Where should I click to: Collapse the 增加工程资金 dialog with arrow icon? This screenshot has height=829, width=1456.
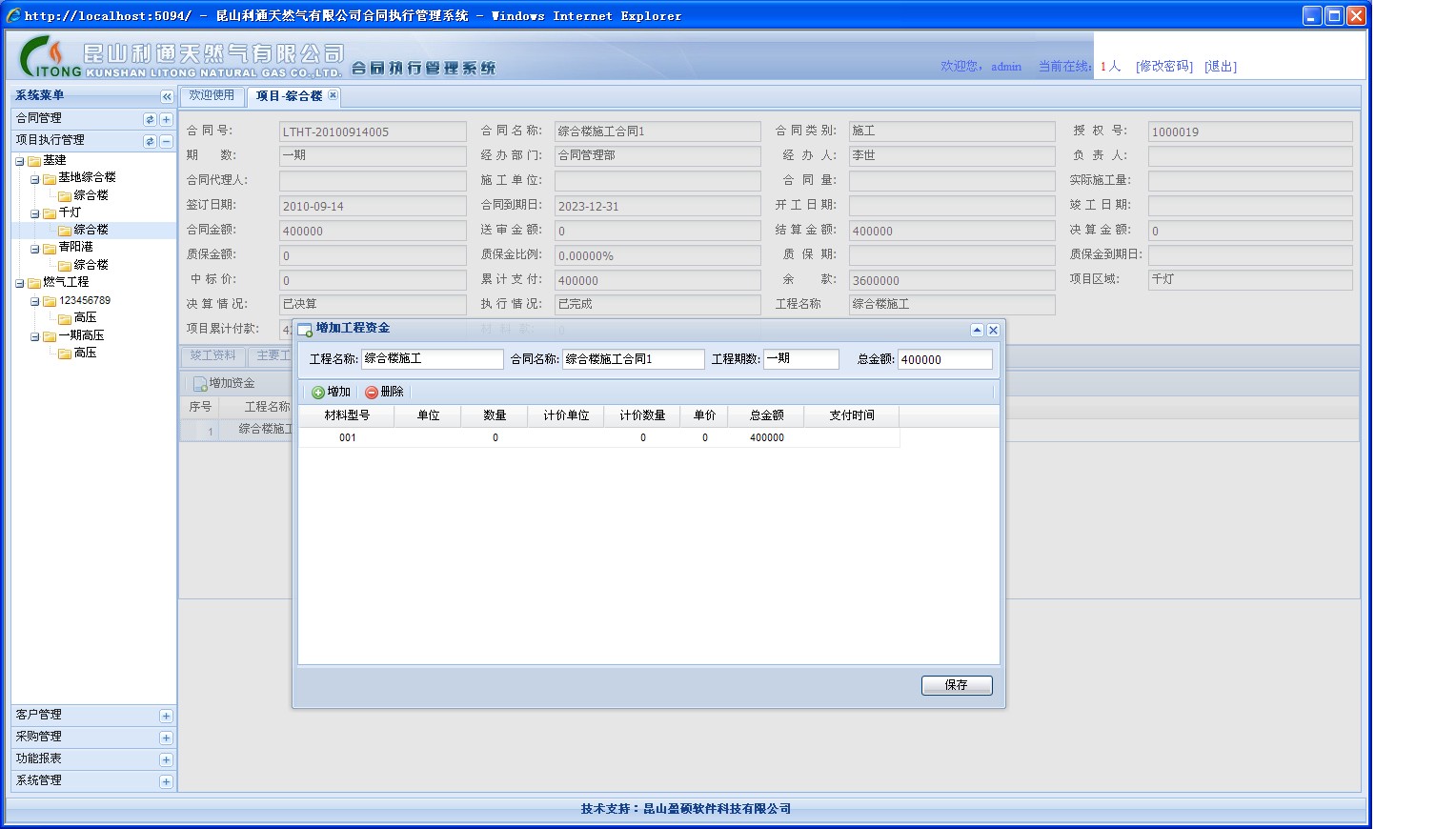pos(977,330)
